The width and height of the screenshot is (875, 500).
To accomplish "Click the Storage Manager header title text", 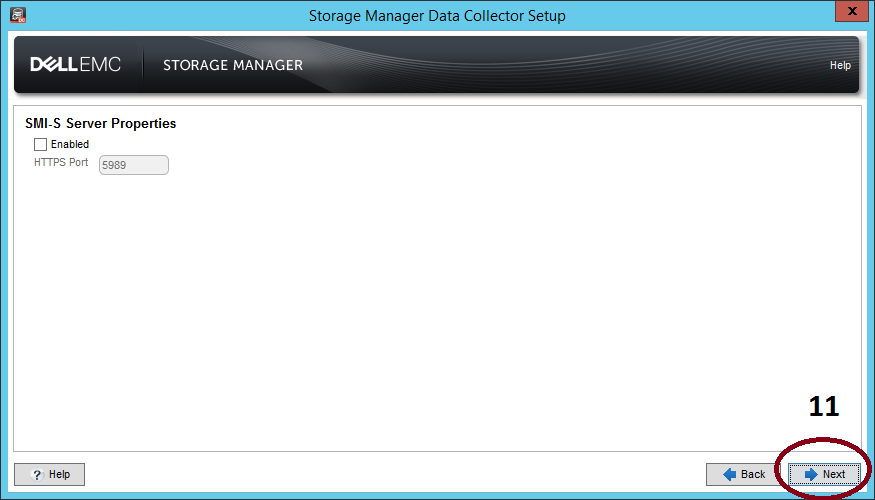I will [232, 66].
